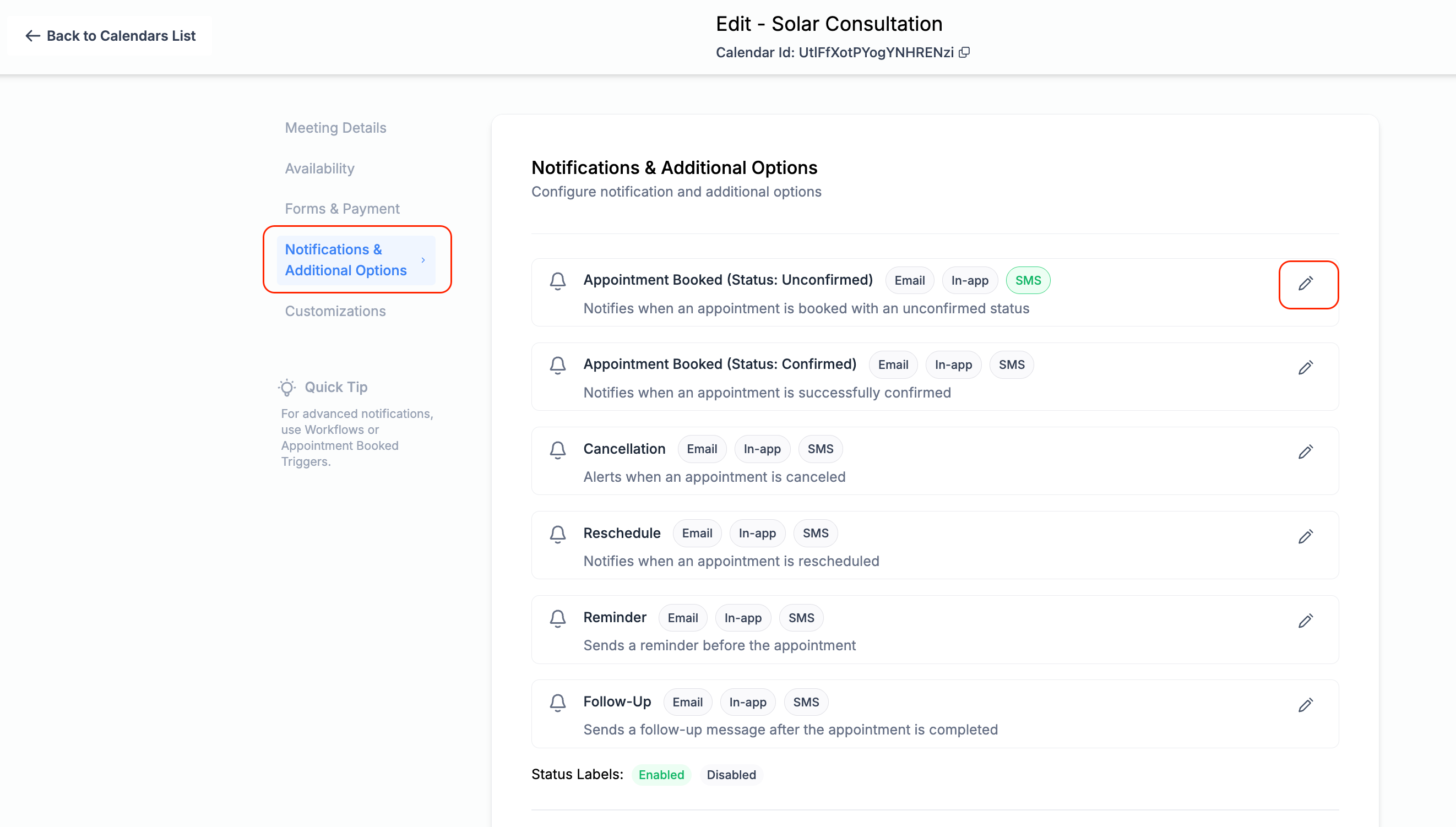Copy the Calendar Id to clipboard
This screenshot has height=827, width=1456.
pos(965,52)
